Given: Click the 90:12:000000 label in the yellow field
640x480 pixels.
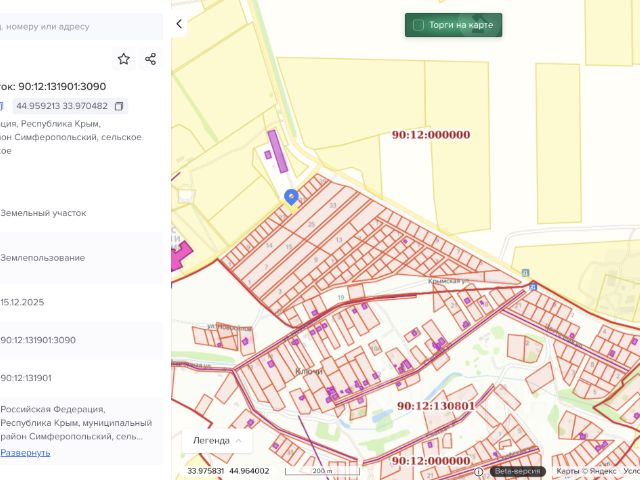Looking at the screenshot, I should click(430, 134).
